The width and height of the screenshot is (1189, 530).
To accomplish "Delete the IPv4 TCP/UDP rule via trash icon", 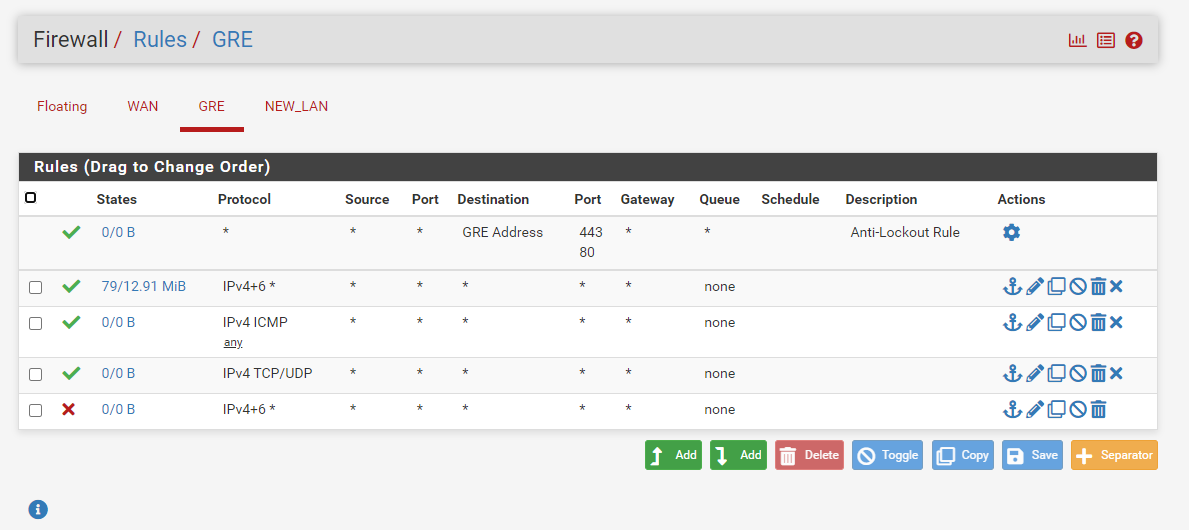I will coord(1097,374).
